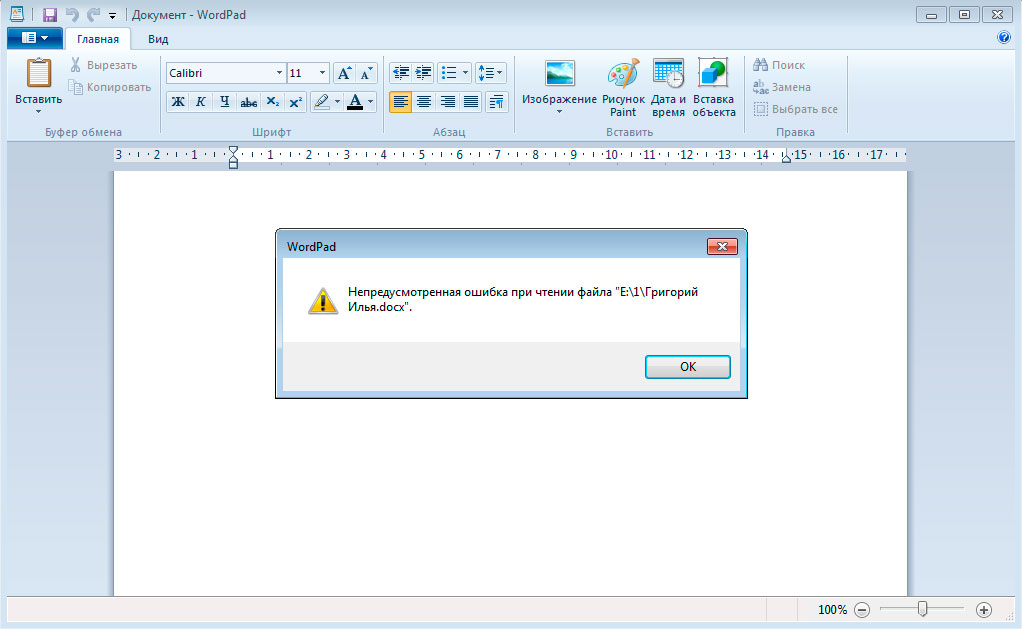The width and height of the screenshot is (1022, 629).
Task: Click the 100% zoom level text
Action: [x=832, y=609]
